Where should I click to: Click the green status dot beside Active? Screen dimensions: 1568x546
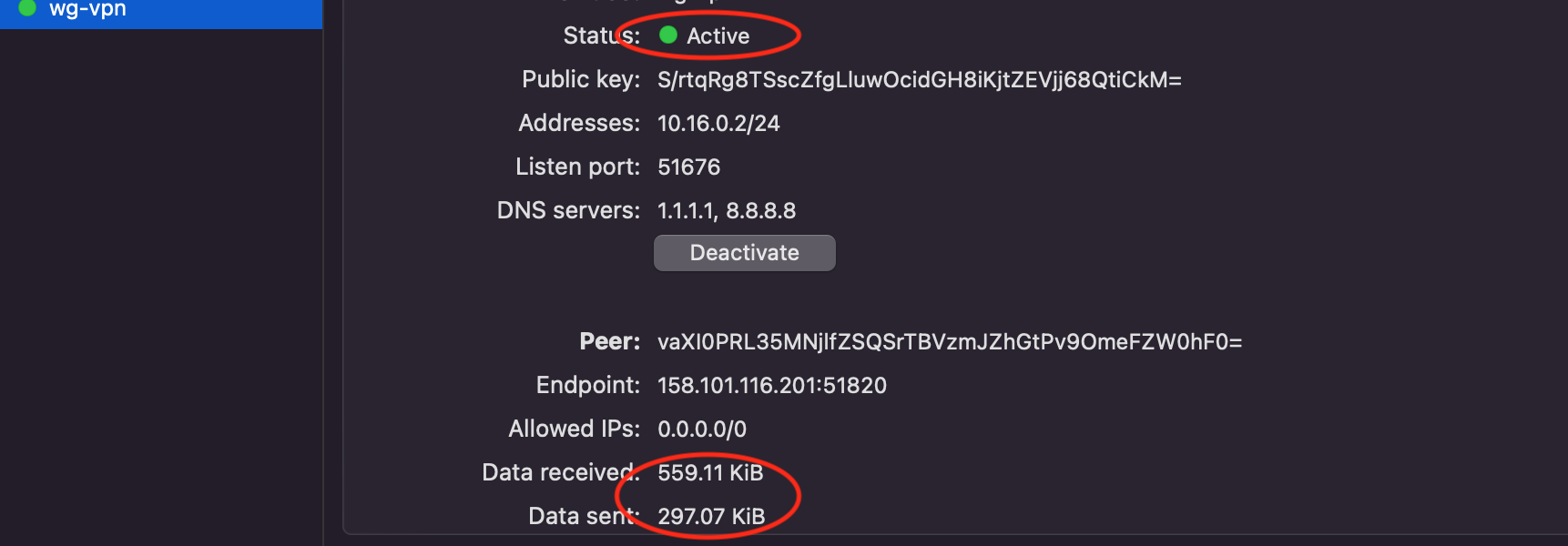coord(668,35)
